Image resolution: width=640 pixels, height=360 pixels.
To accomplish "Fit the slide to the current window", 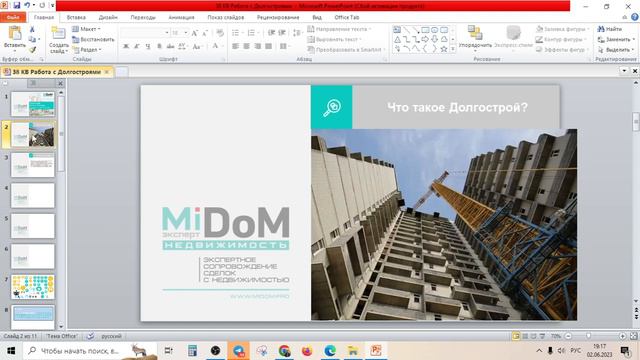I will 633,336.
